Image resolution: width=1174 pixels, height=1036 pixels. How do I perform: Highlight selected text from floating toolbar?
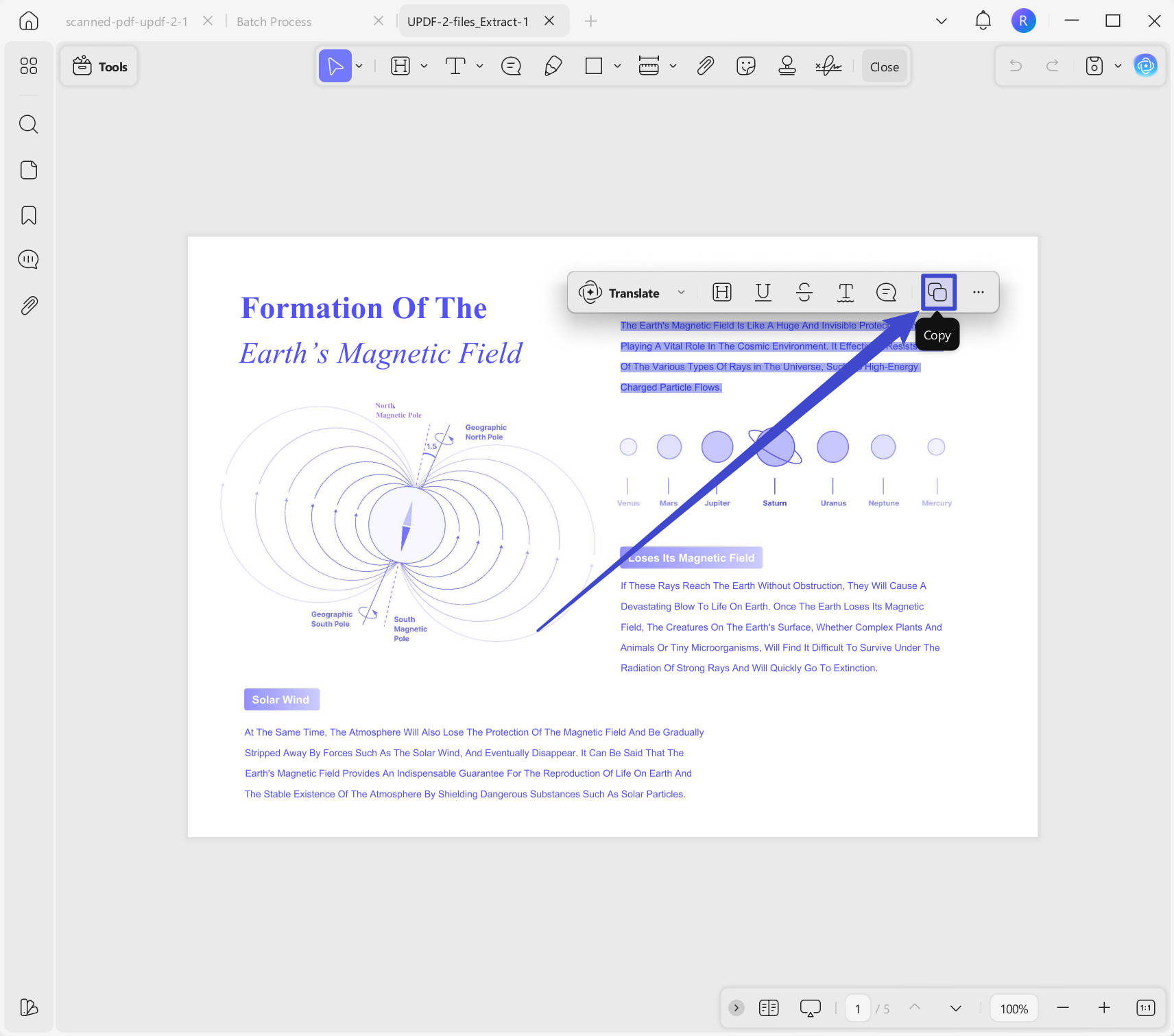[722, 292]
